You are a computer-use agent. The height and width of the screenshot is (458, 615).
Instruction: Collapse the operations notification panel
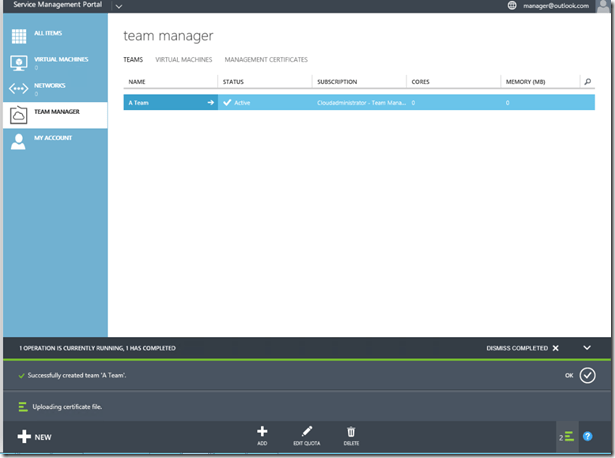587,348
